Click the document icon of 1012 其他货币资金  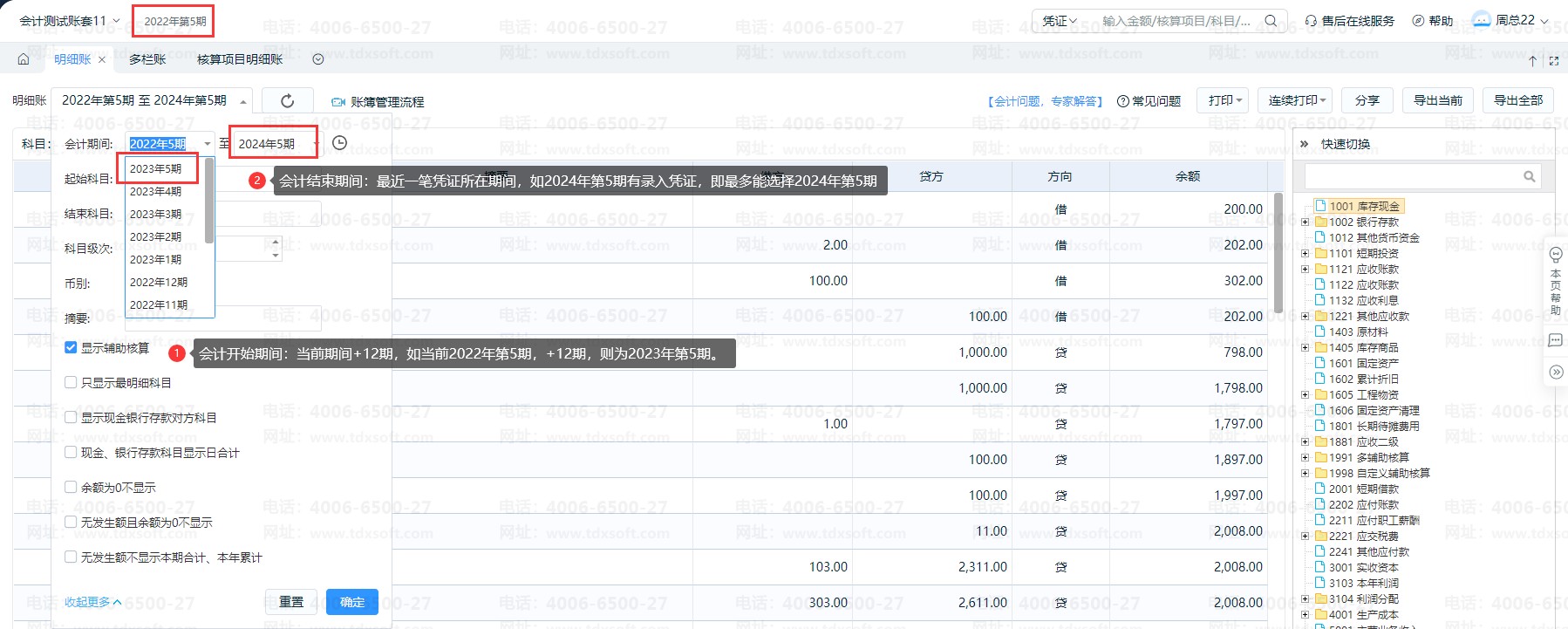(x=1320, y=237)
